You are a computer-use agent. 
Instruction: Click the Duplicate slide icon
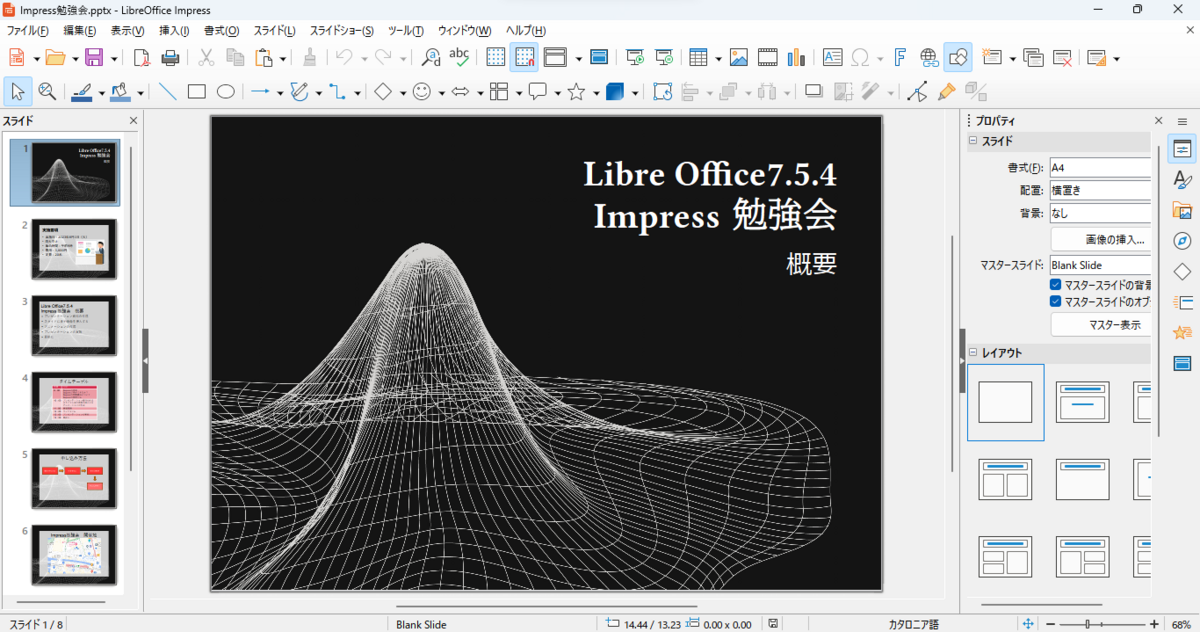(1033, 57)
